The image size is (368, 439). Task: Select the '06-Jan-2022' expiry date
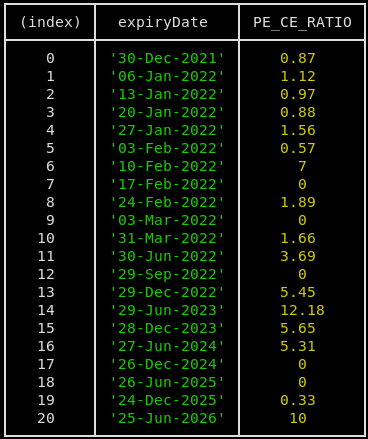[167, 76]
